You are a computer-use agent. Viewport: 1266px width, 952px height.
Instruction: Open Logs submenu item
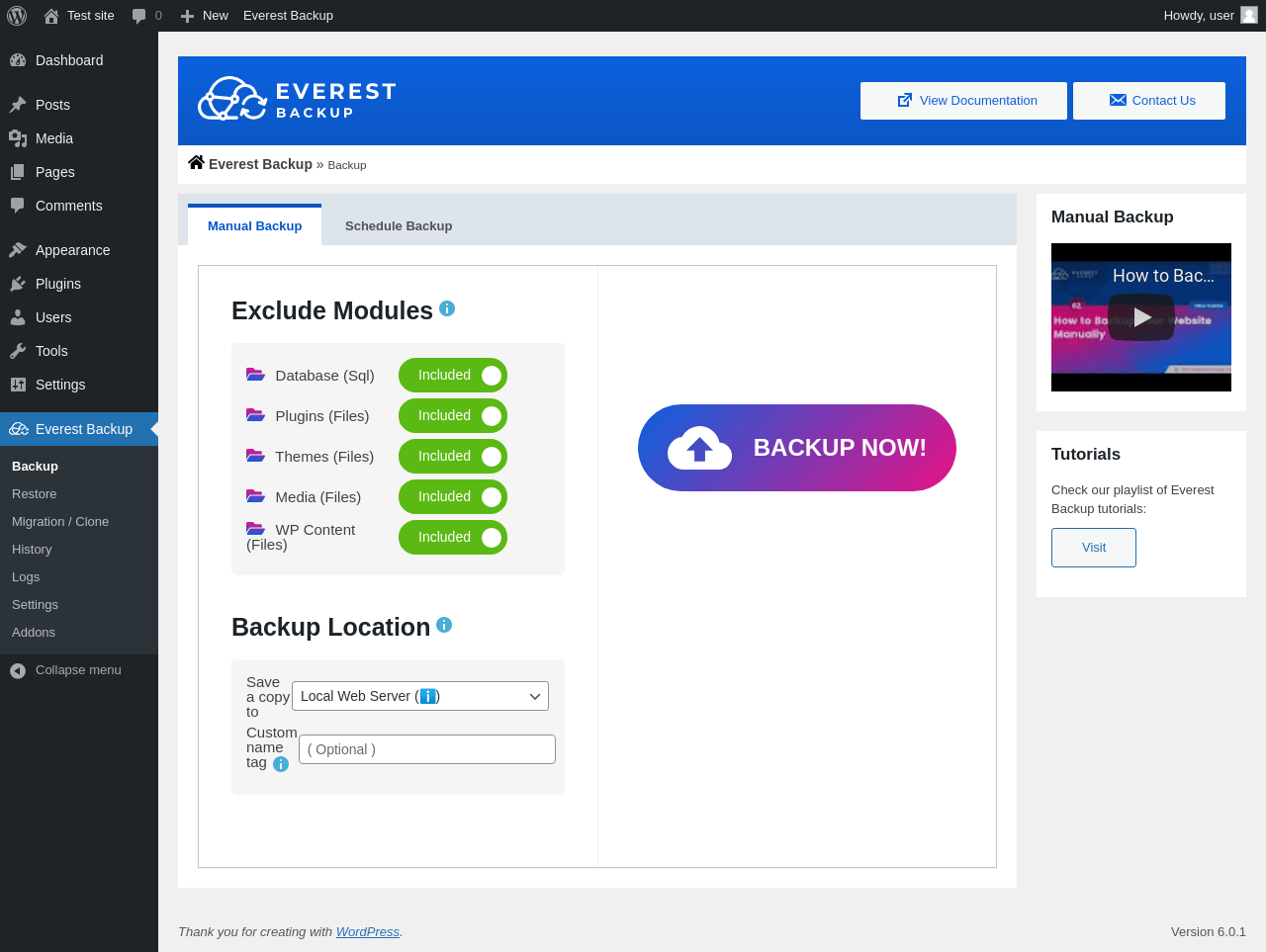pos(26,577)
